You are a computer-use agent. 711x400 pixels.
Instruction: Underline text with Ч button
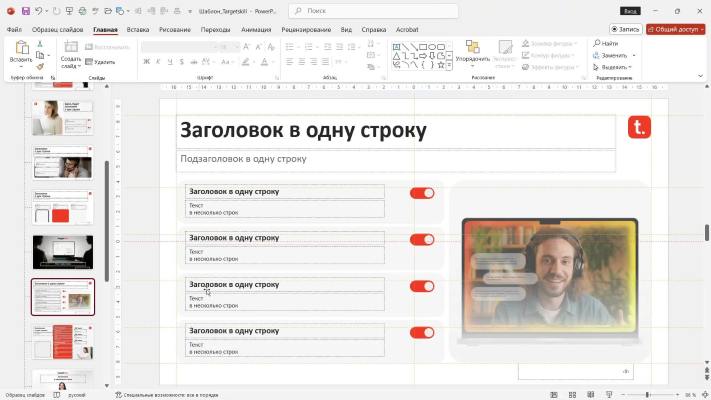pos(170,62)
